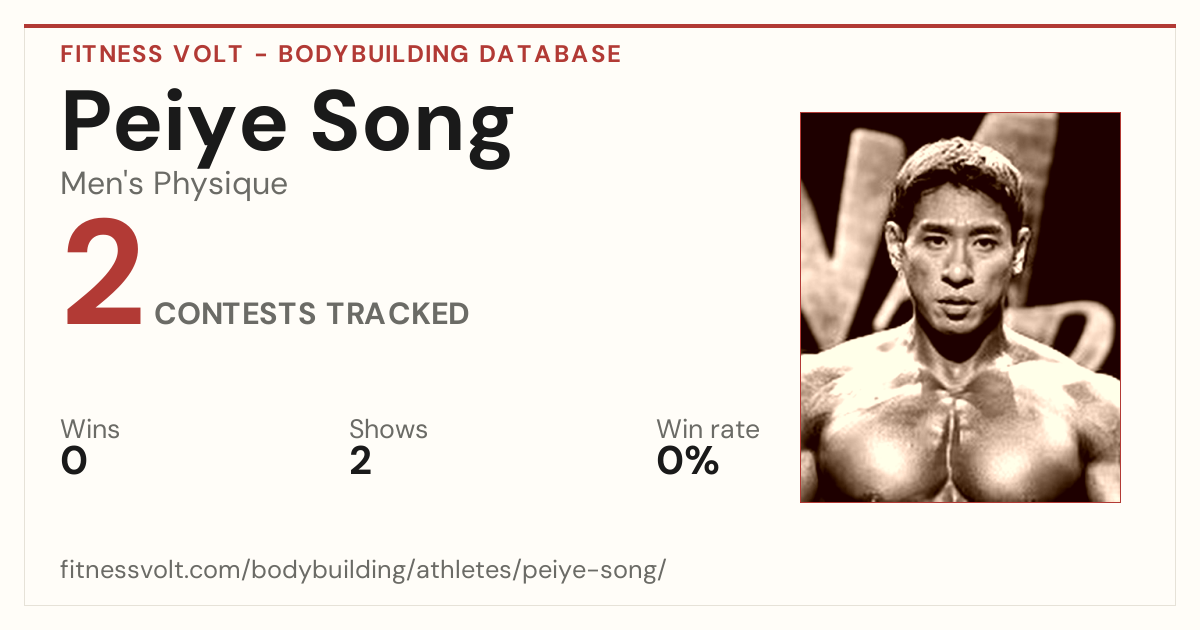This screenshot has width=1200, height=630.
Task: Click the FITNESS VOLT text in header
Action: pyautogui.click(x=152, y=54)
